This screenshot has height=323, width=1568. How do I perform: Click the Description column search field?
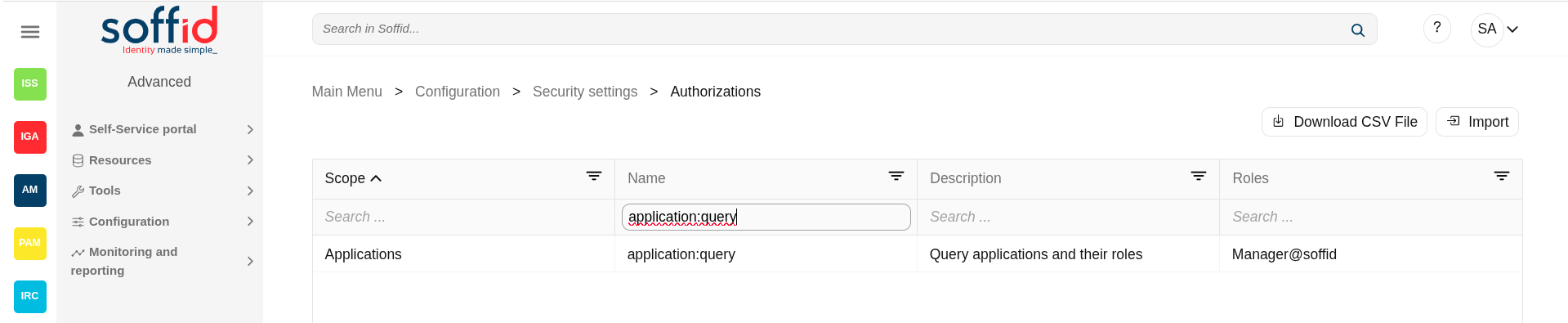pyautogui.click(x=1068, y=217)
